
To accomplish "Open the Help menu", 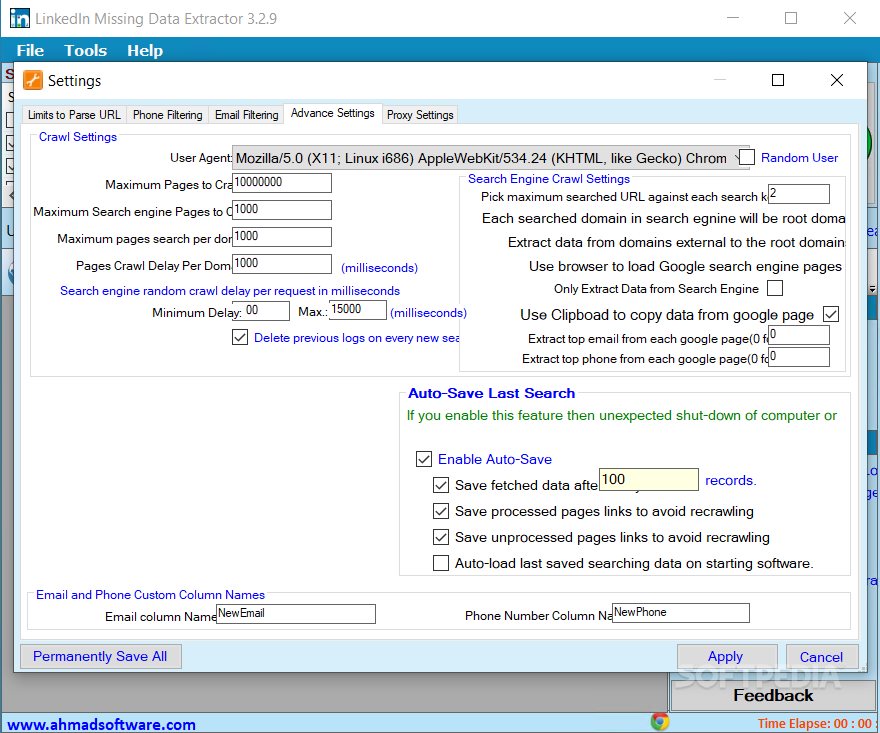I will 145,51.
